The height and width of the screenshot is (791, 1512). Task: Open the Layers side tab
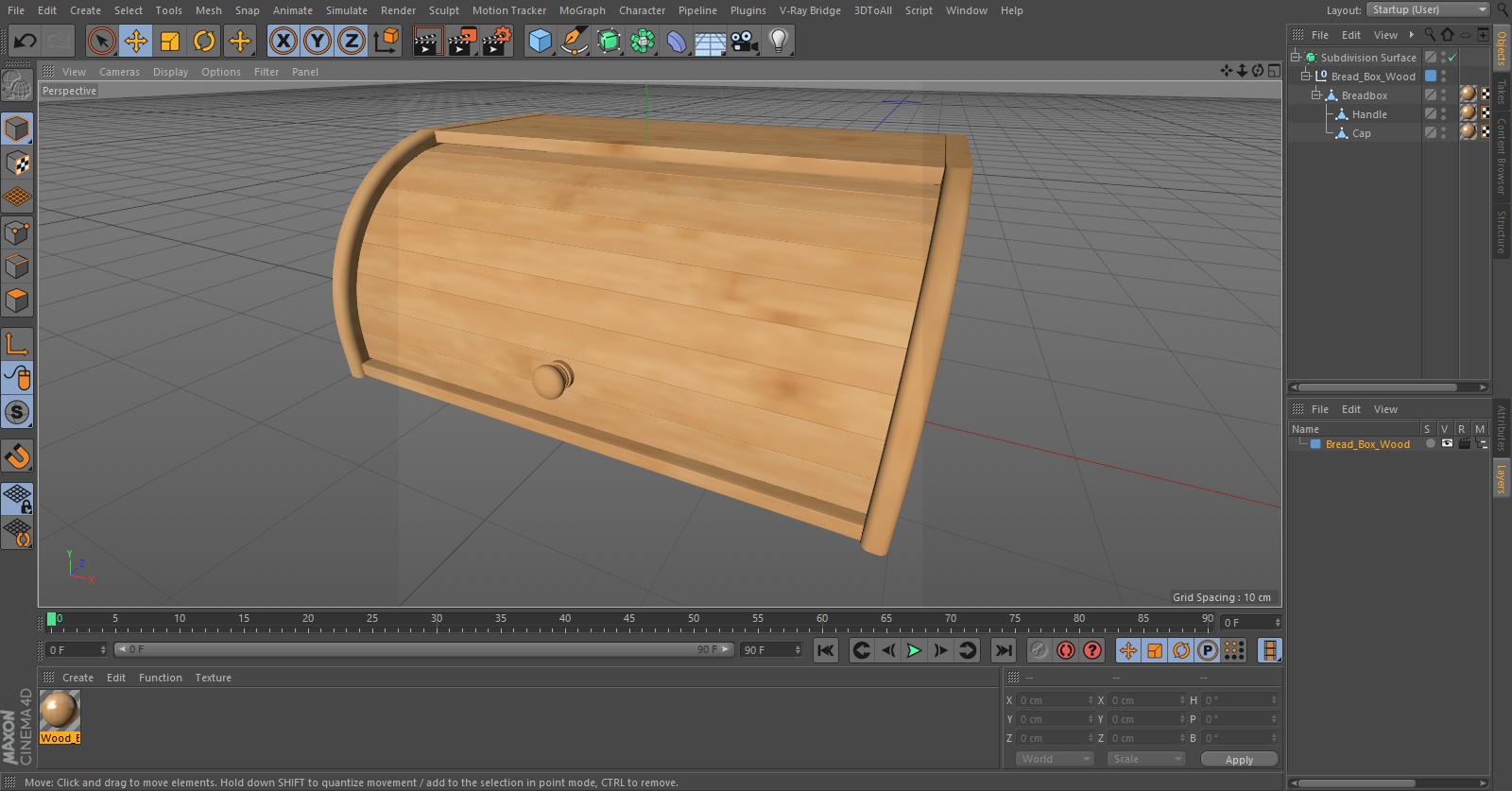[1501, 478]
